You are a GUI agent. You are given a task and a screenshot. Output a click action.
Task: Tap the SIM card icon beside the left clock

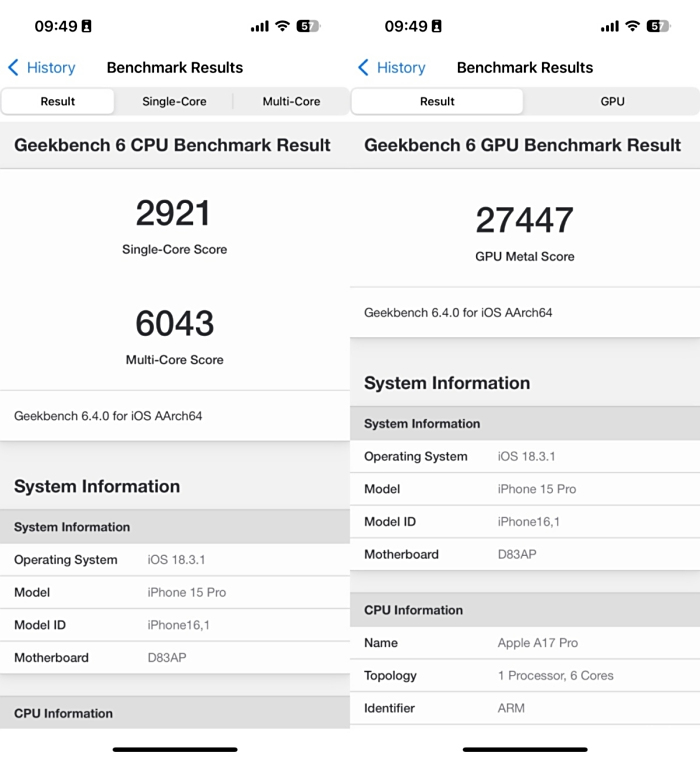click(x=86, y=26)
